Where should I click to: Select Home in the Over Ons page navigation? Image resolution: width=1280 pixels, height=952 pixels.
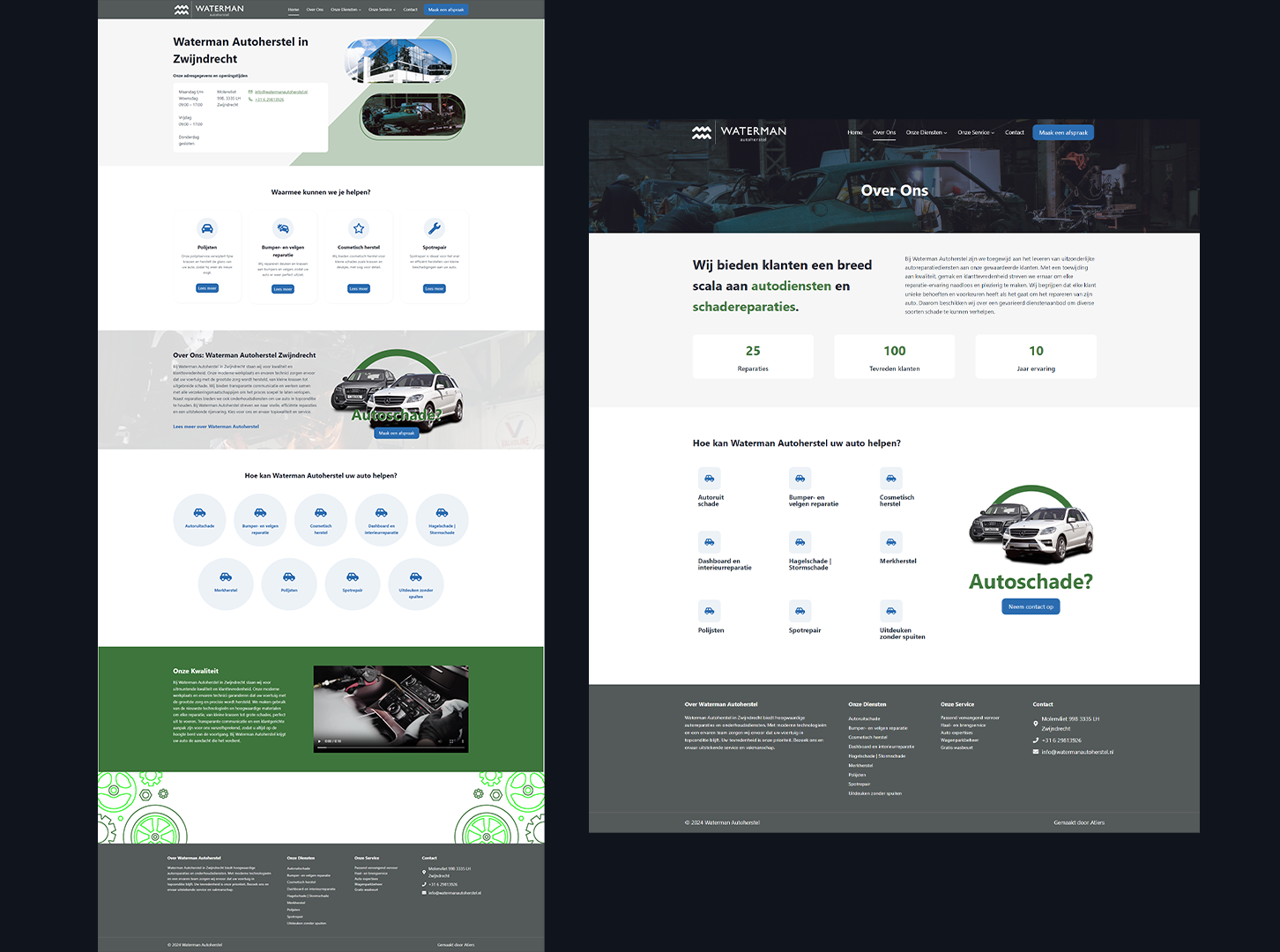(x=854, y=132)
